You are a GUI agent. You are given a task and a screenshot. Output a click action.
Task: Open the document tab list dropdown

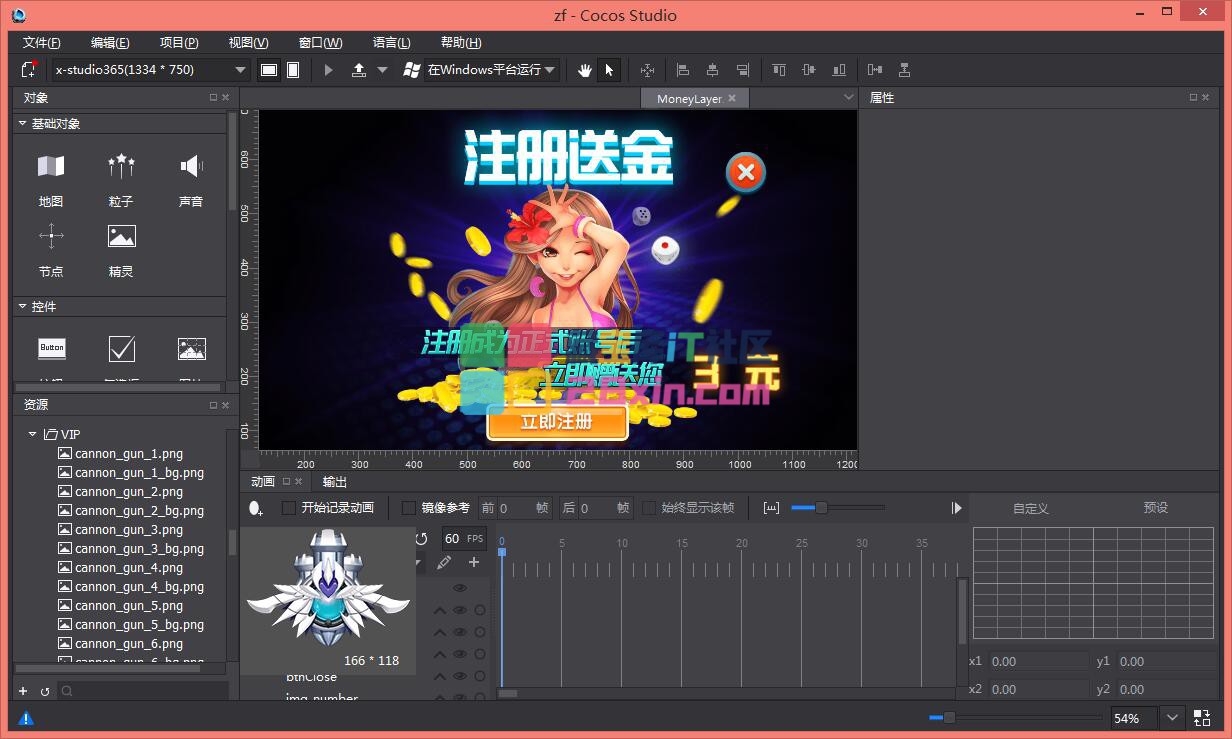pos(849,97)
